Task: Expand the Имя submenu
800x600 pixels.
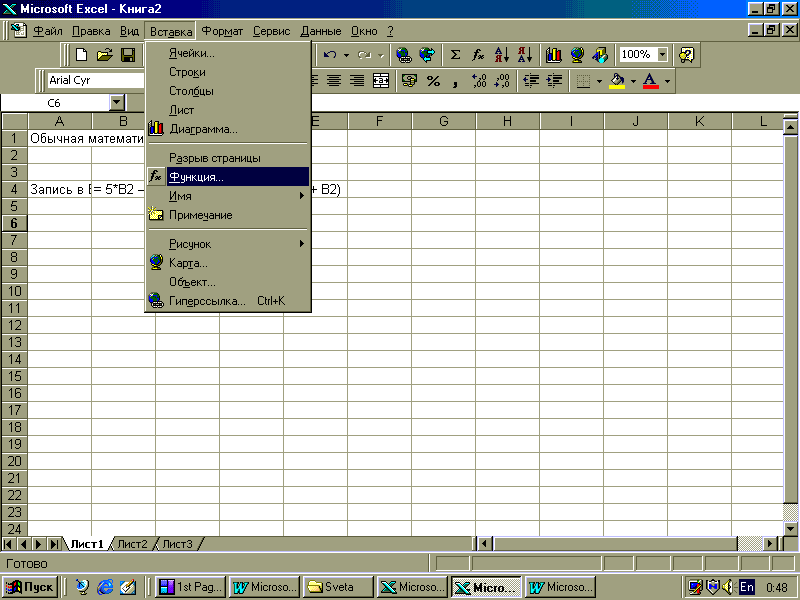Action: click(228, 196)
